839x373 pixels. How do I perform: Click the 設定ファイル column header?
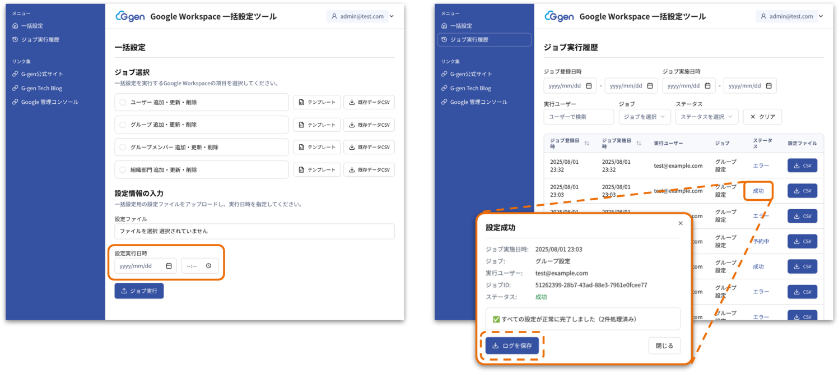point(802,143)
